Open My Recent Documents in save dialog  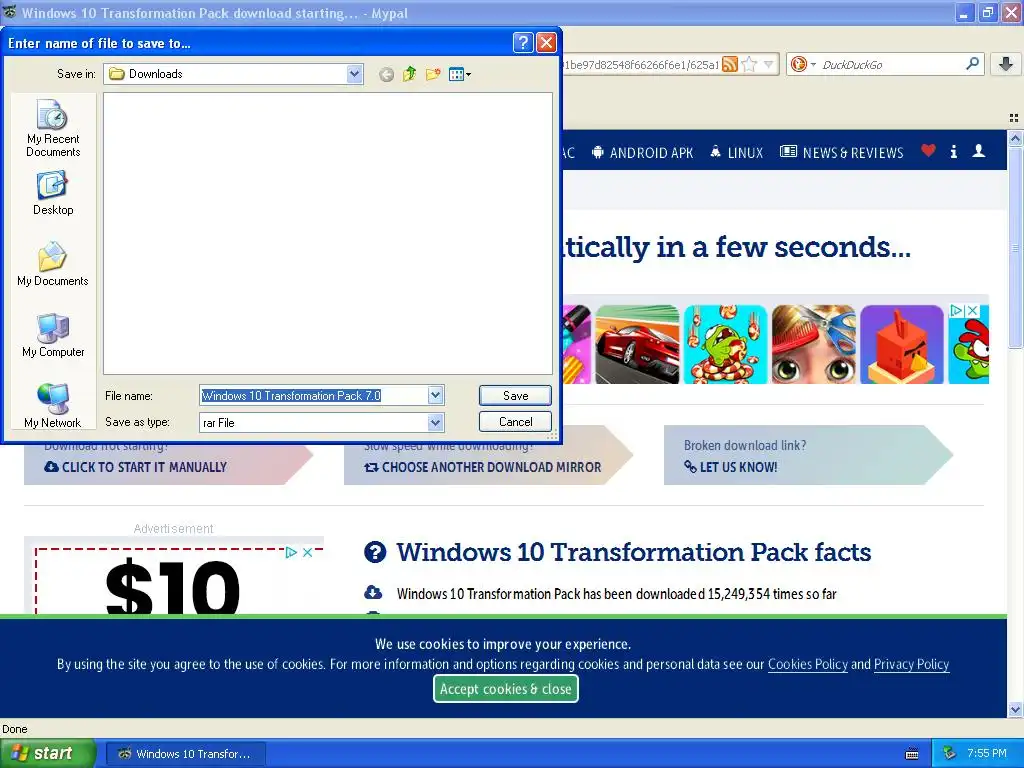[53, 128]
